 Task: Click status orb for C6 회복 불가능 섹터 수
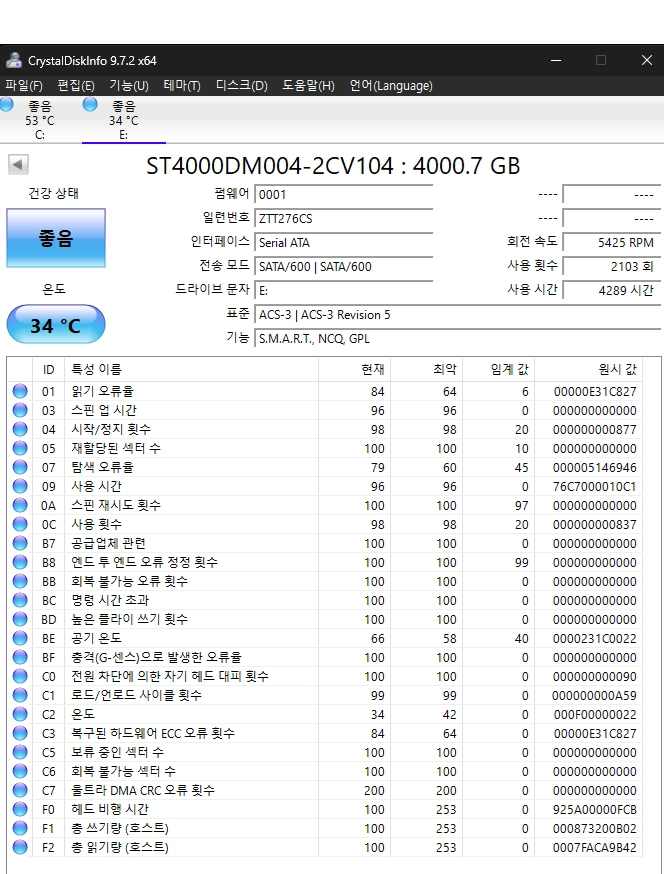click(x=20, y=771)
